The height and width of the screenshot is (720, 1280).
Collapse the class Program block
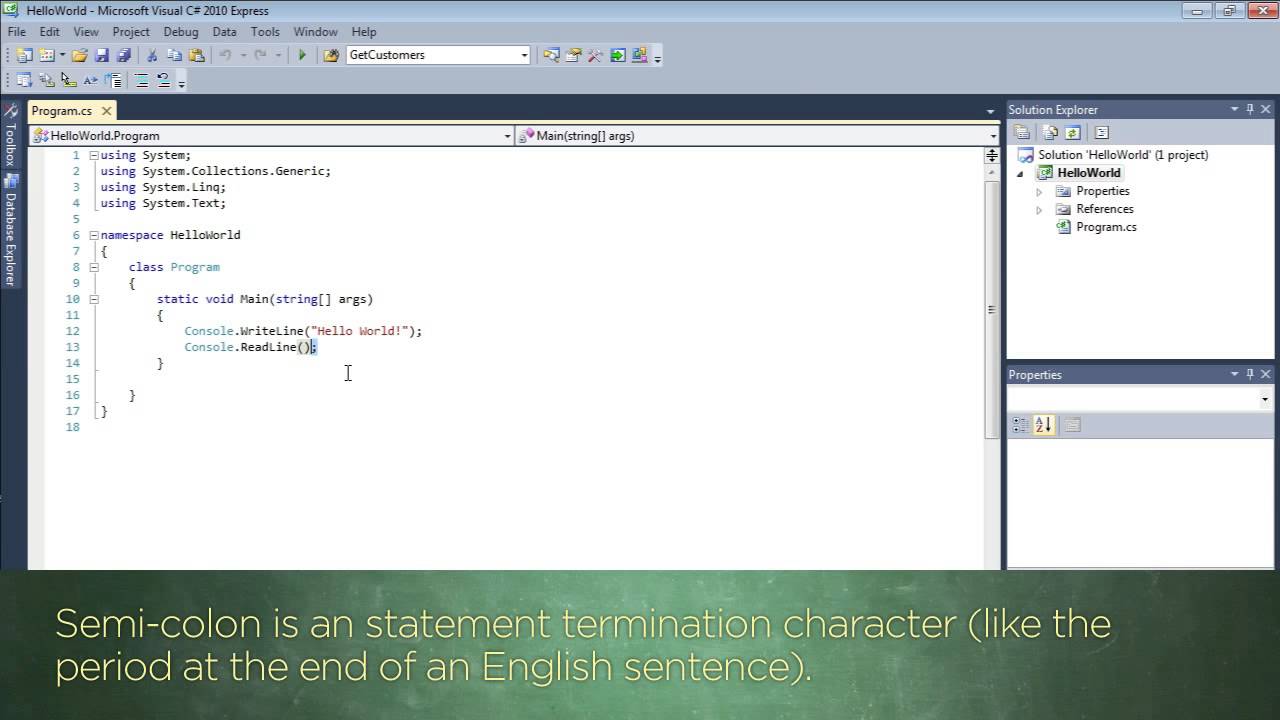[93, 267]
